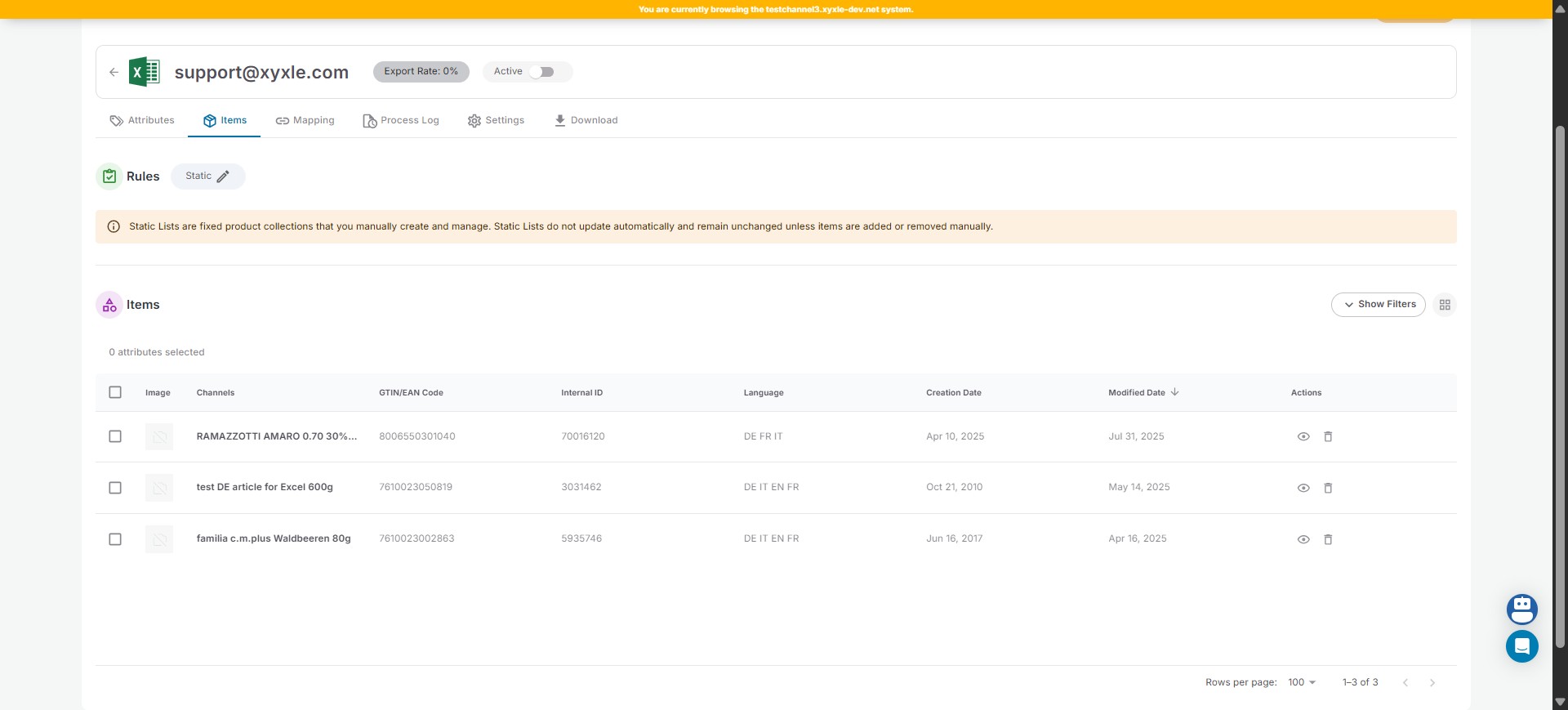Image resolution: width=1568 pixels, height=710 pixels.
Task: Click the pencil icon on Static rule
Action: [223, 176]
